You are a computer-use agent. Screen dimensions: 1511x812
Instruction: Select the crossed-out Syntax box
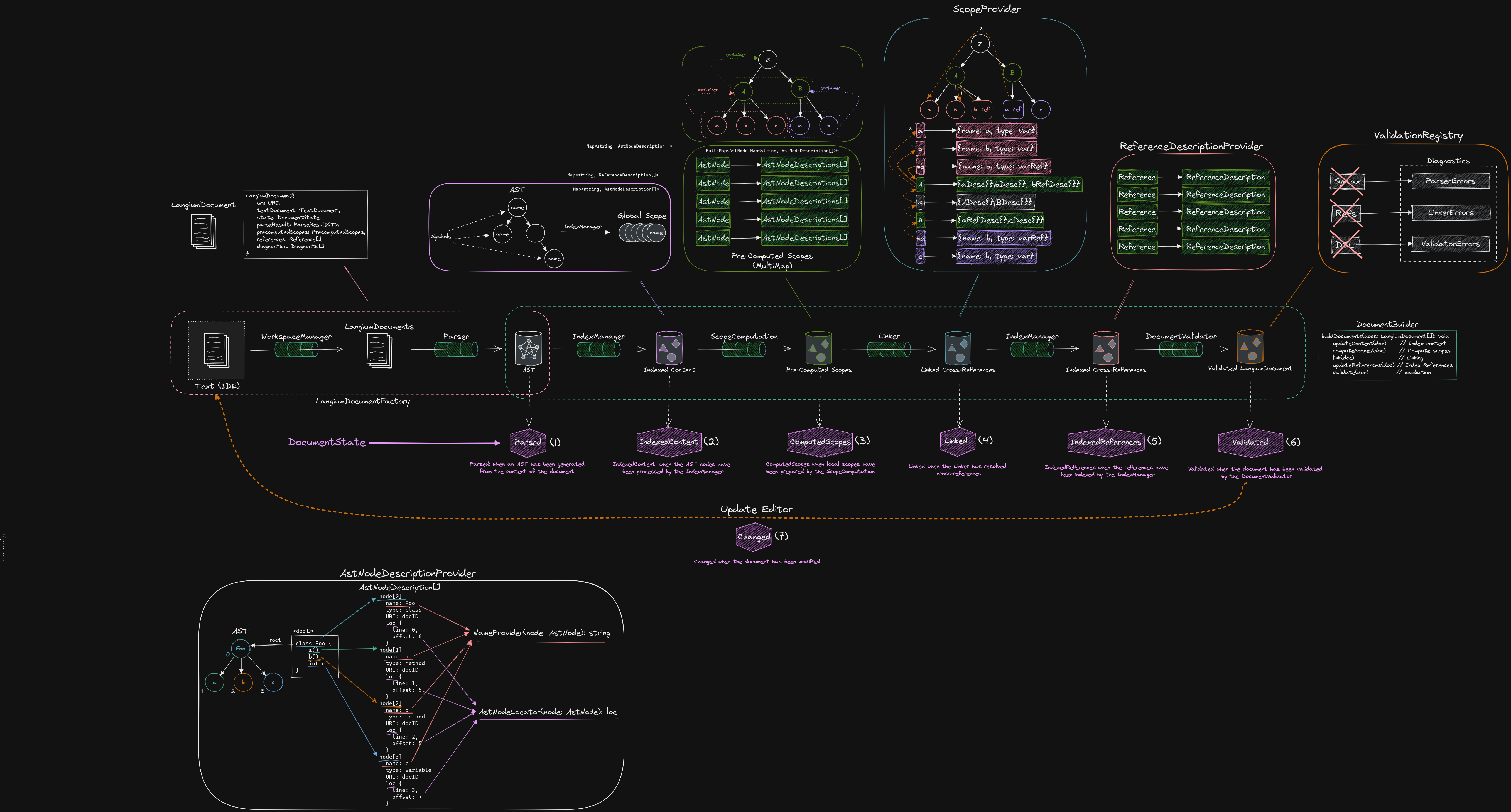(x=1347, y=181)
